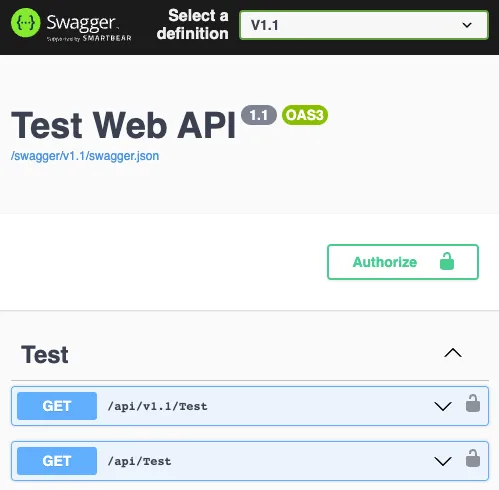This screenshot has width=499, height=490.
Task: Click the GET badge for /api/Test
Action: pos(57,461)
